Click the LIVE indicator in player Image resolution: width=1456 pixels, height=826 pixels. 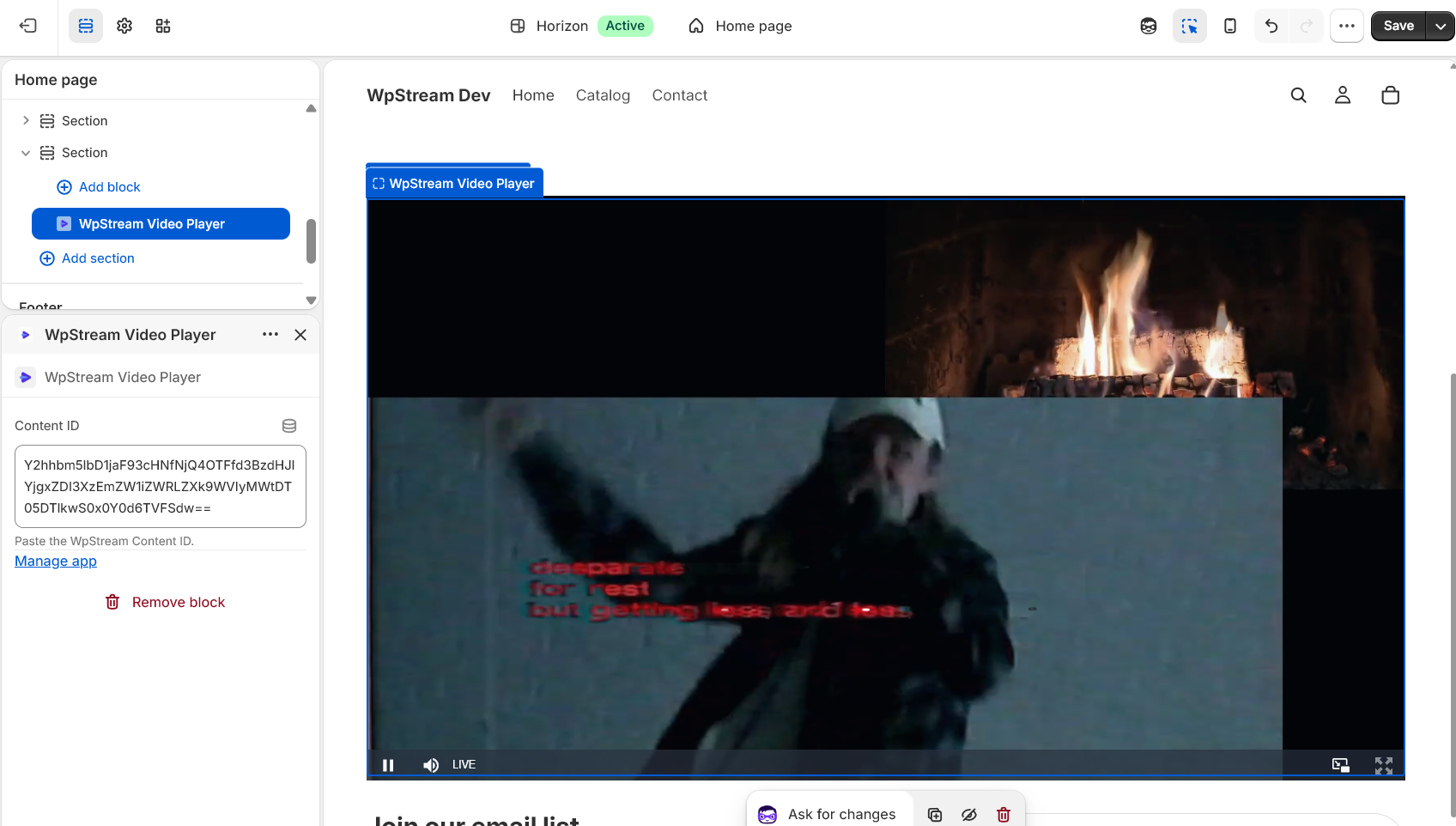coord(464,764)
